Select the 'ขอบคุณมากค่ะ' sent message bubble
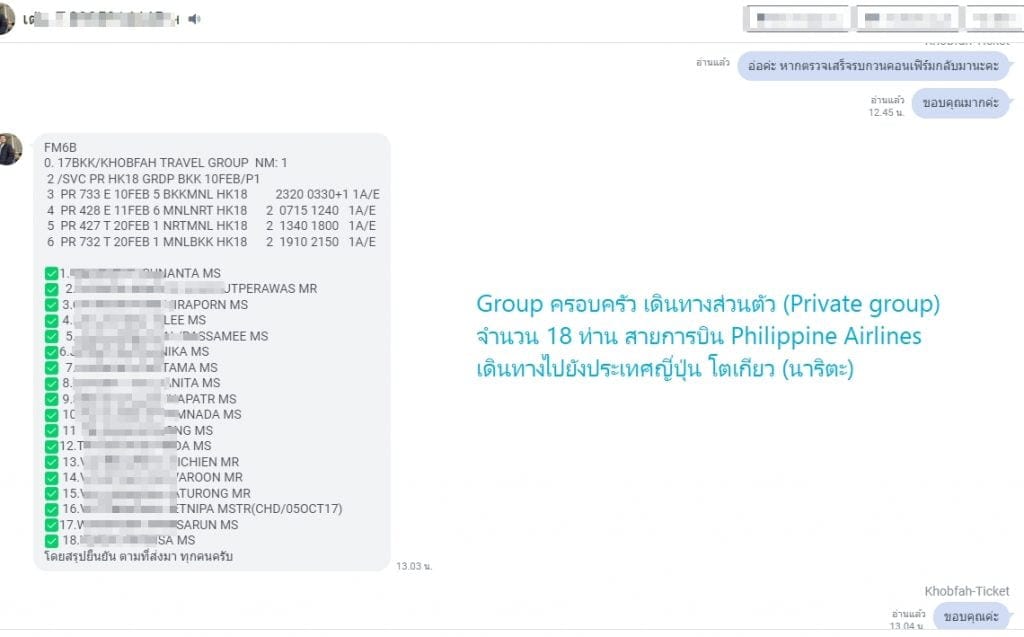 (x=961, y=103)
